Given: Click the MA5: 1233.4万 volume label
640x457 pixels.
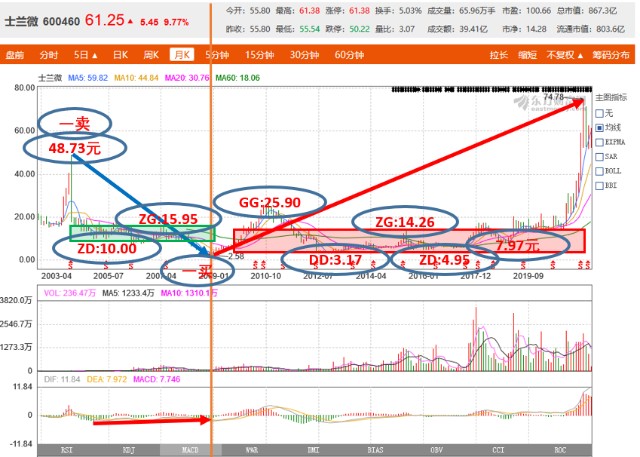Looking at the screenshot, I should [128, 293].
